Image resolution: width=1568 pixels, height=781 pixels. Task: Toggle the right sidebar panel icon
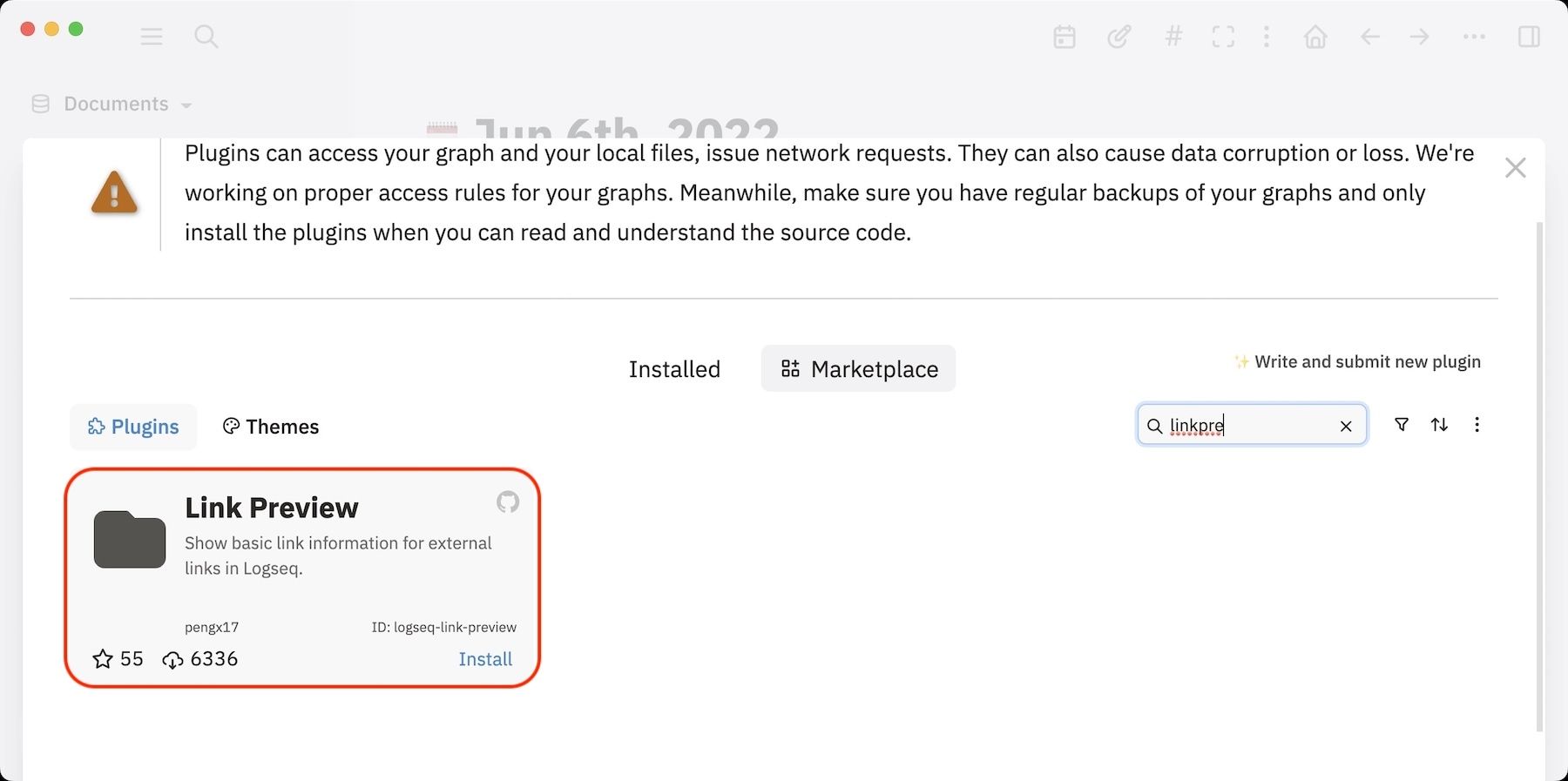tap(1529, 37)
